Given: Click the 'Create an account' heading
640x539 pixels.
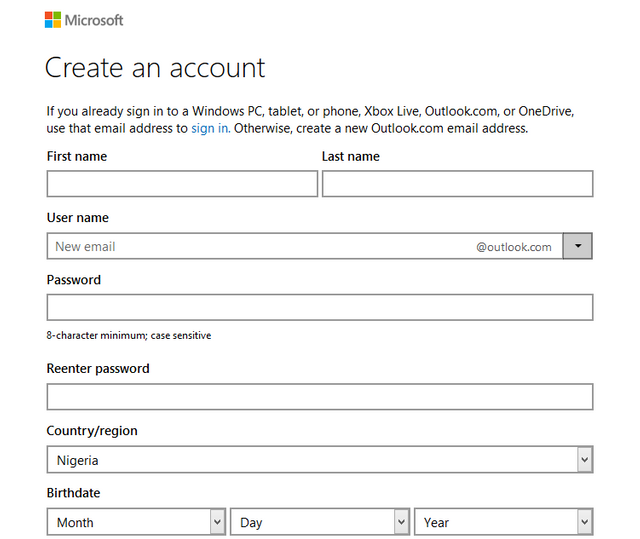Looking at the screenshot, I should (155, 68).
